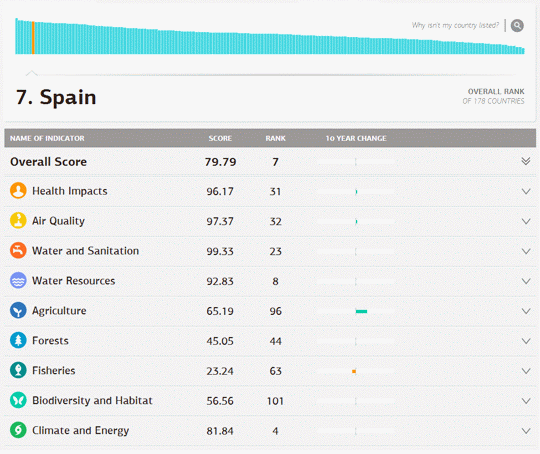Click the Air Quality 10-year change bar
The width and height of the screenshot is (540, 454).
point(356,221)
